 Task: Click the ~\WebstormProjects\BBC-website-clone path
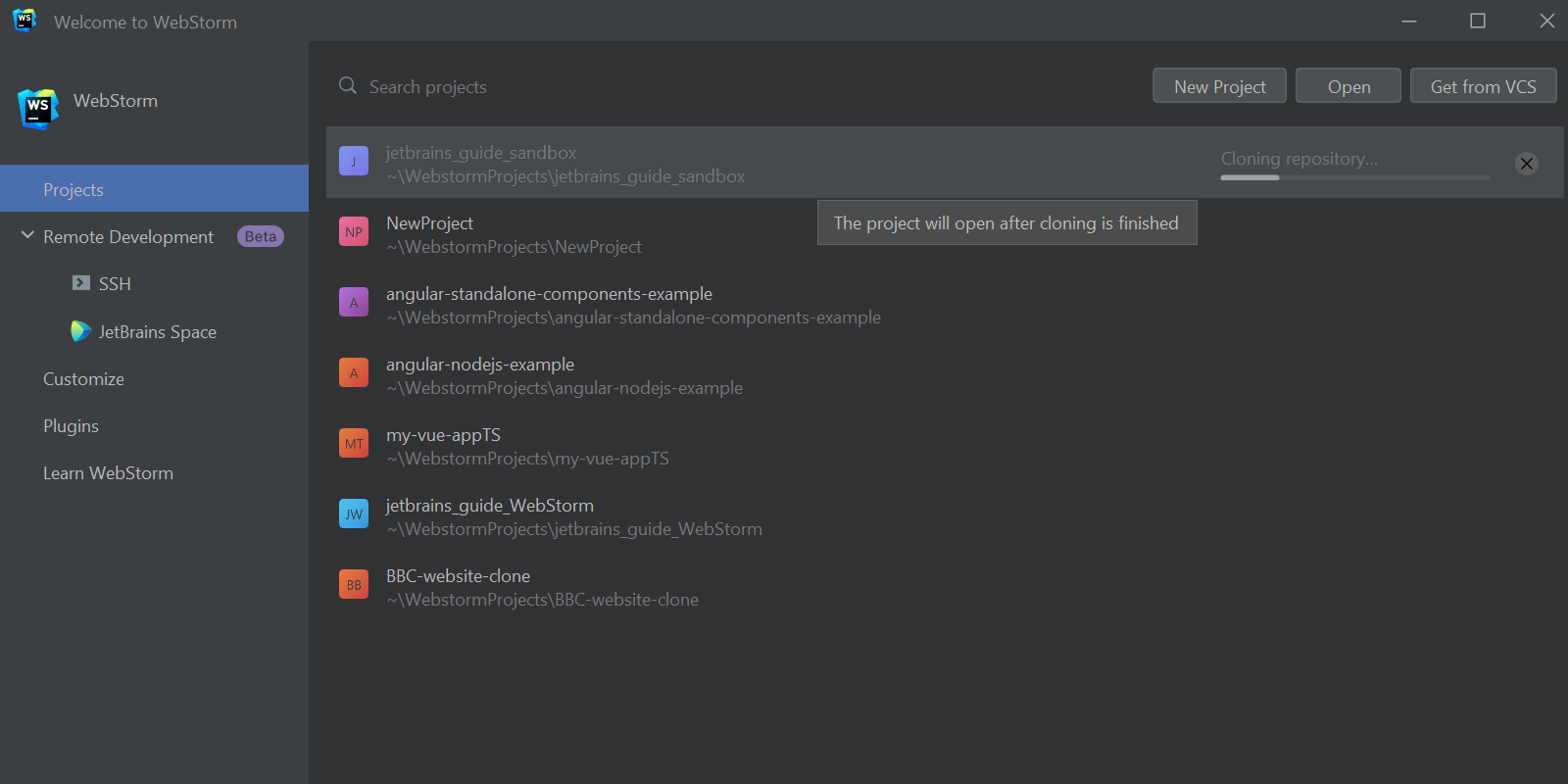click(542, 600)
